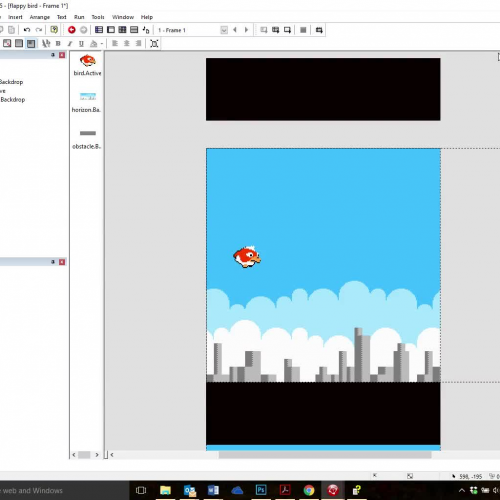Show hidden tray icons chevron
The image size is (500, 500).
[462, 490]
